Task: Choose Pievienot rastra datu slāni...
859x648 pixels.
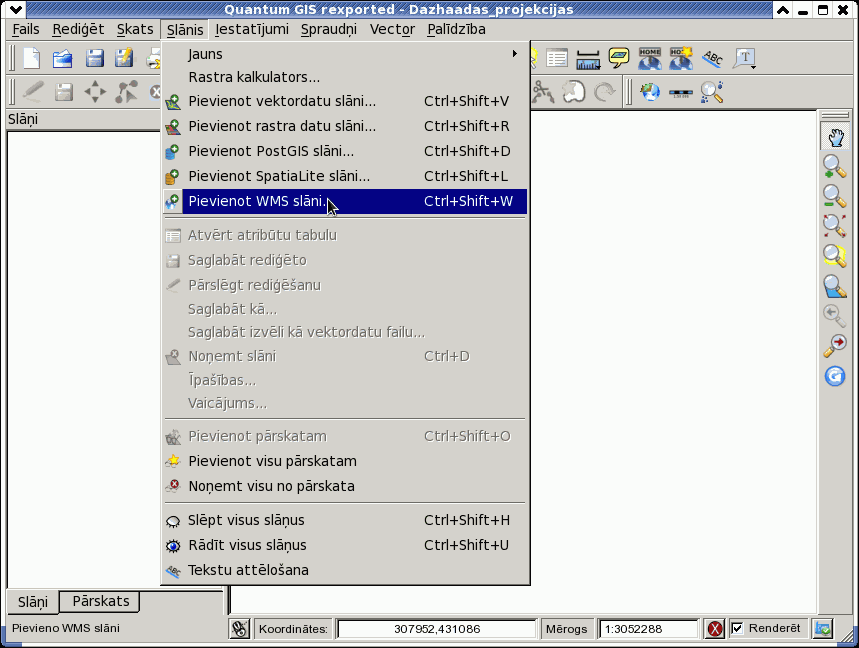Action: pos(345,127)
